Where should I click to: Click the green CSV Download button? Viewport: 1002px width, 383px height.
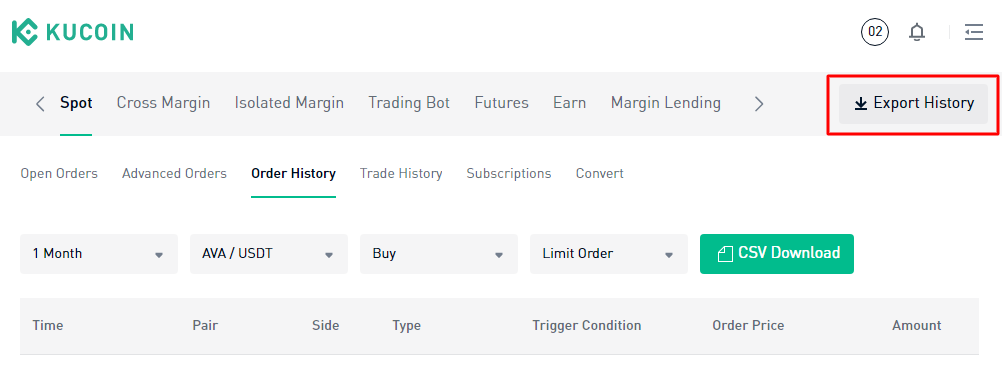(776, 254)
